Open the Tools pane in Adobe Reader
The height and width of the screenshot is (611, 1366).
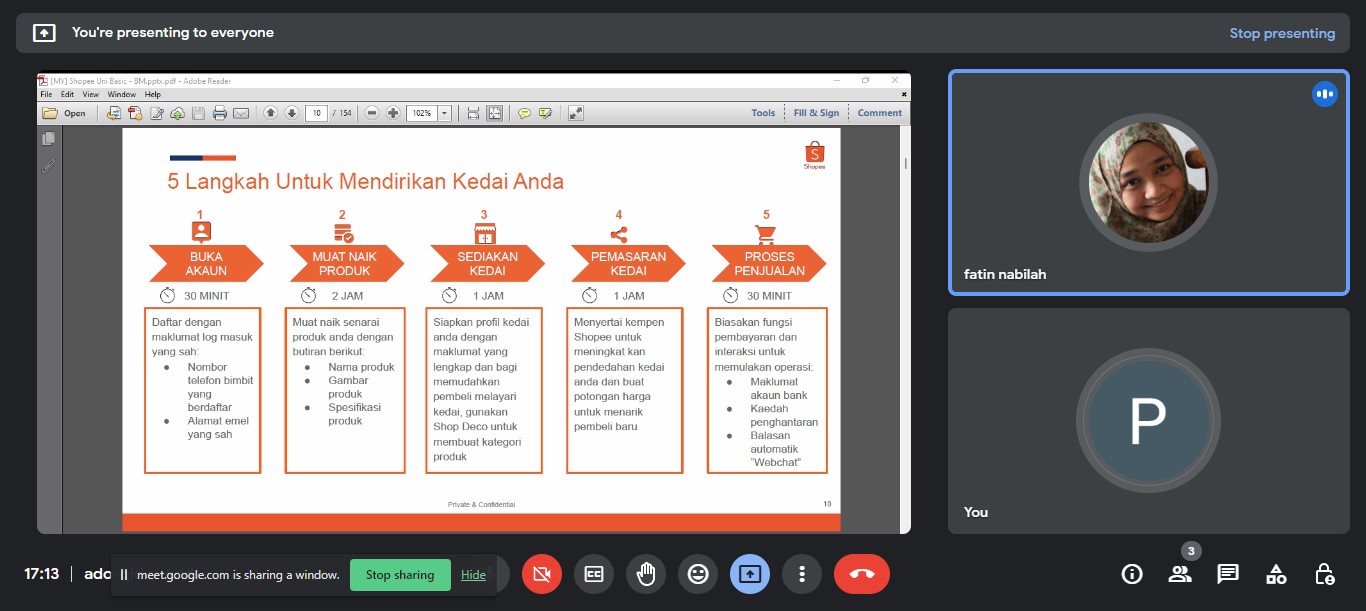tap(763, 113)
